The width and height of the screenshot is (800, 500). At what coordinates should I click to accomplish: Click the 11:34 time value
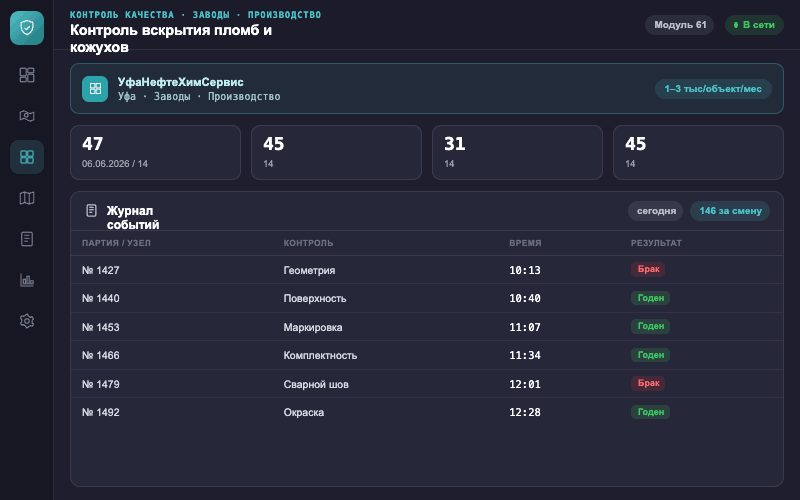point(524,355)
